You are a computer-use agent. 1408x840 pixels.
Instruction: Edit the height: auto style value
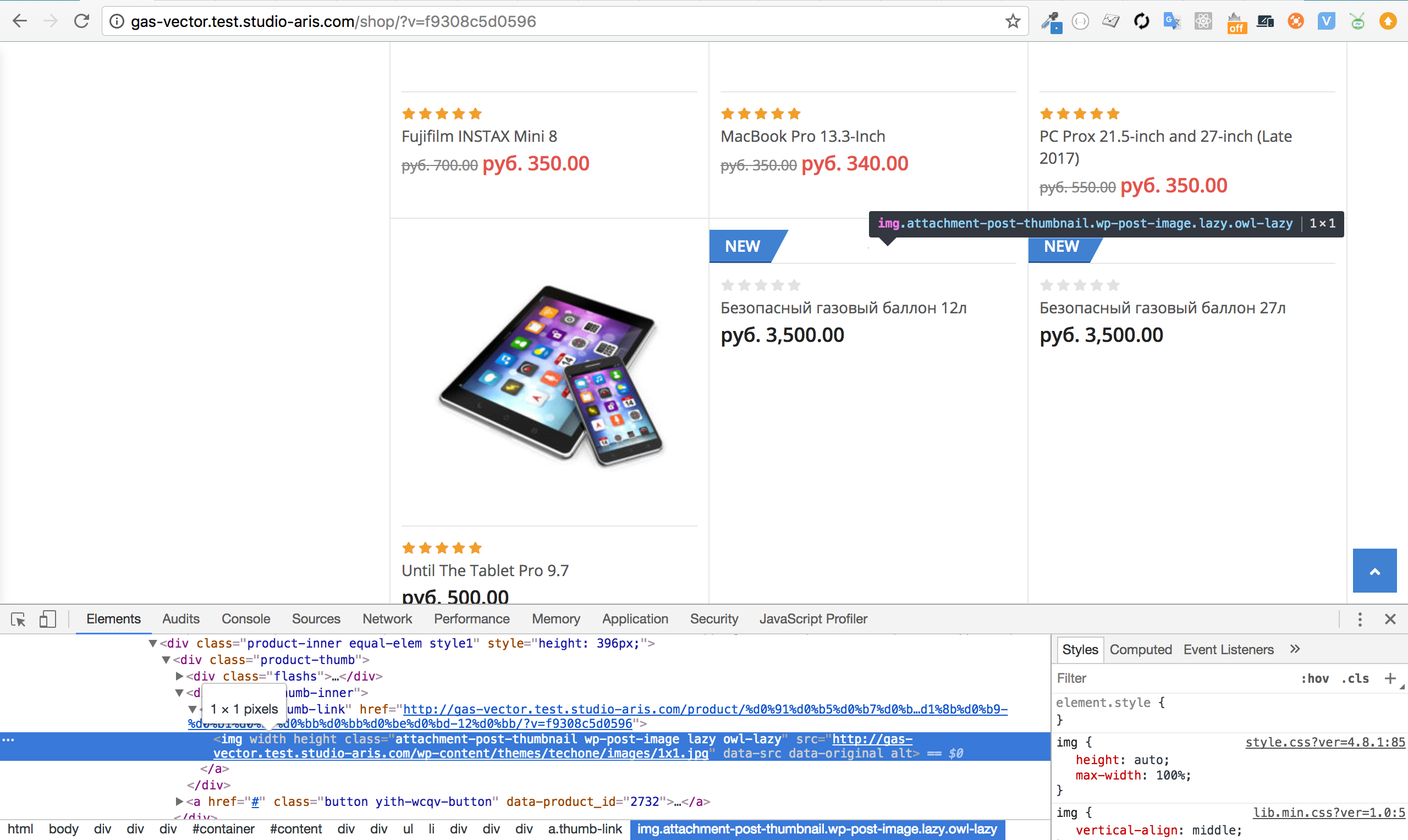1149,760
